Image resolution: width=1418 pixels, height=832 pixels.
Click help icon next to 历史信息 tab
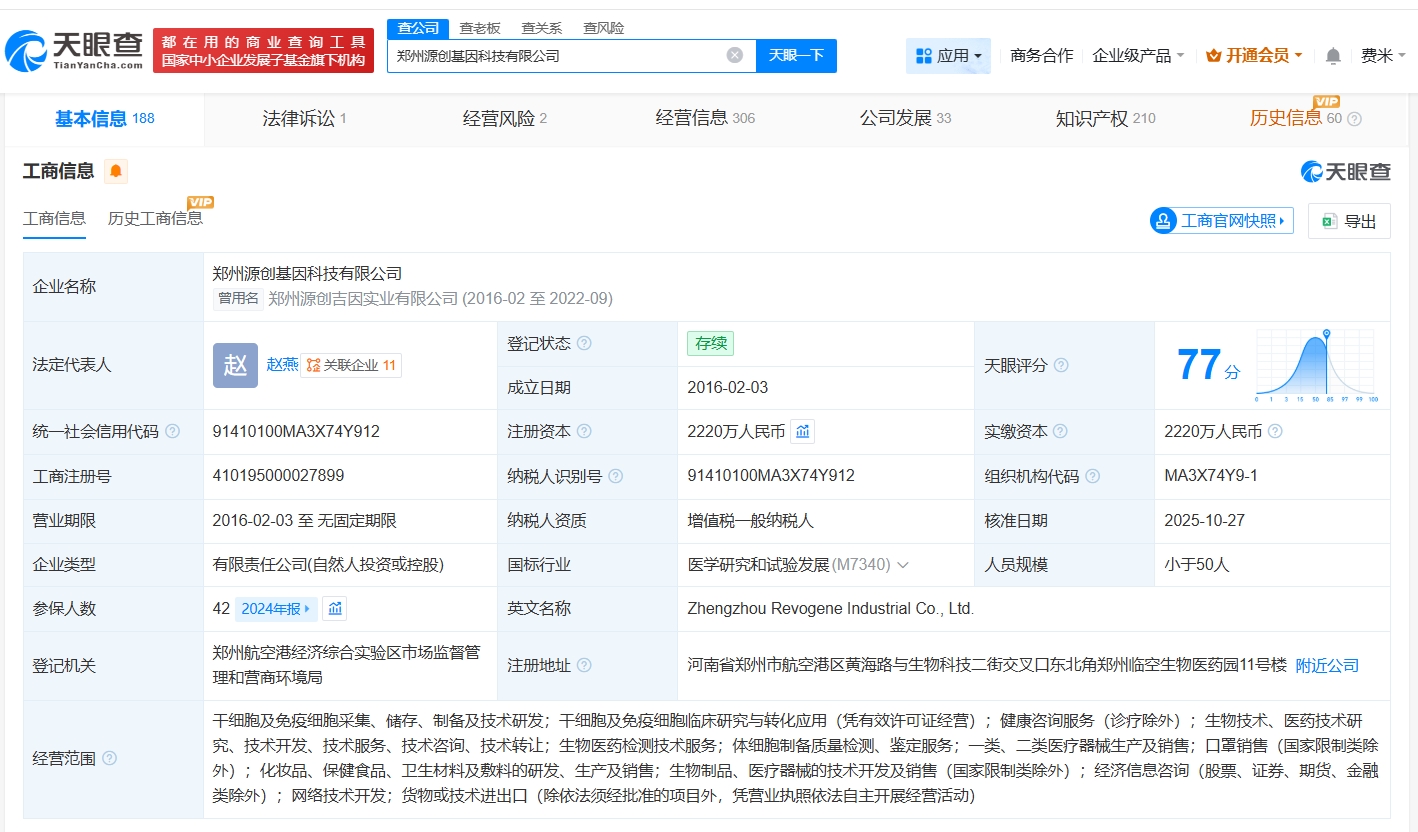(1354, 119)
